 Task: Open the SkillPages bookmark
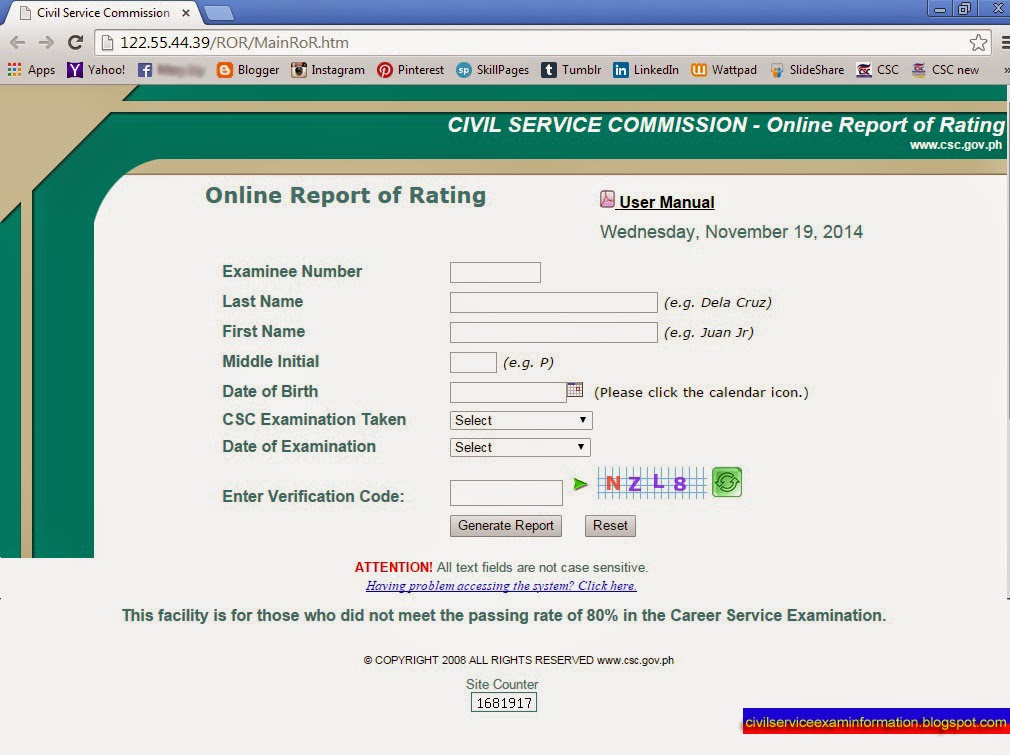coord(493,70)
